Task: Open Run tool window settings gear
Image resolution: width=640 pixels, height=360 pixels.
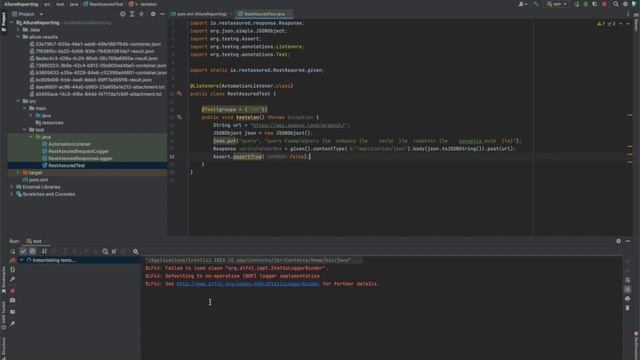Action: tap(618, 241)
